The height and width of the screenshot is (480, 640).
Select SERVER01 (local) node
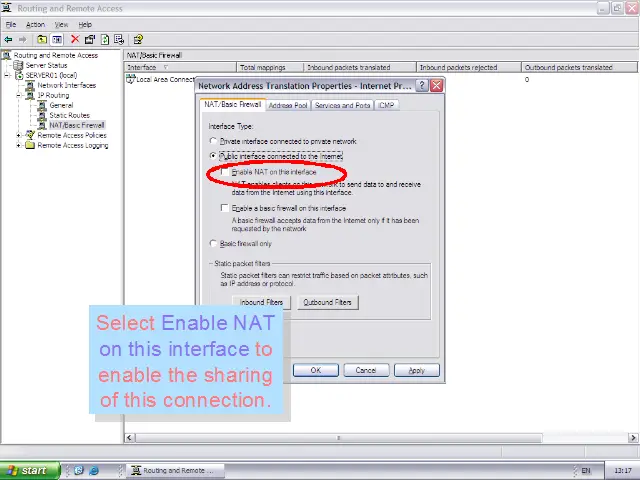click(x=51, y=75)
